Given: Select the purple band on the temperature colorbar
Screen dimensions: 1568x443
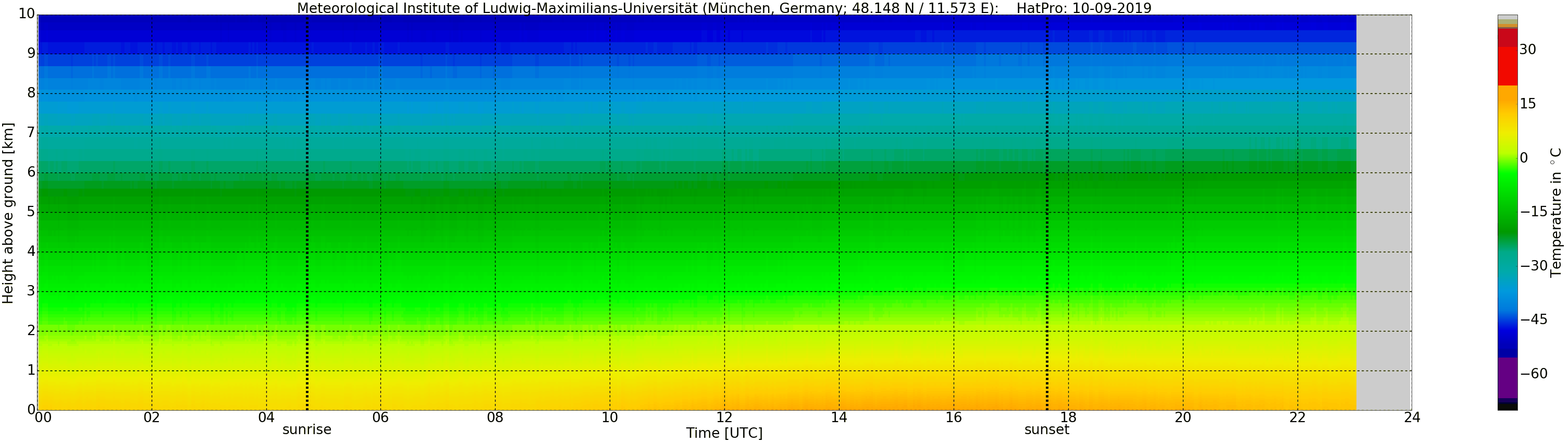Looking at the screenshot, I should click(1507, 377).
